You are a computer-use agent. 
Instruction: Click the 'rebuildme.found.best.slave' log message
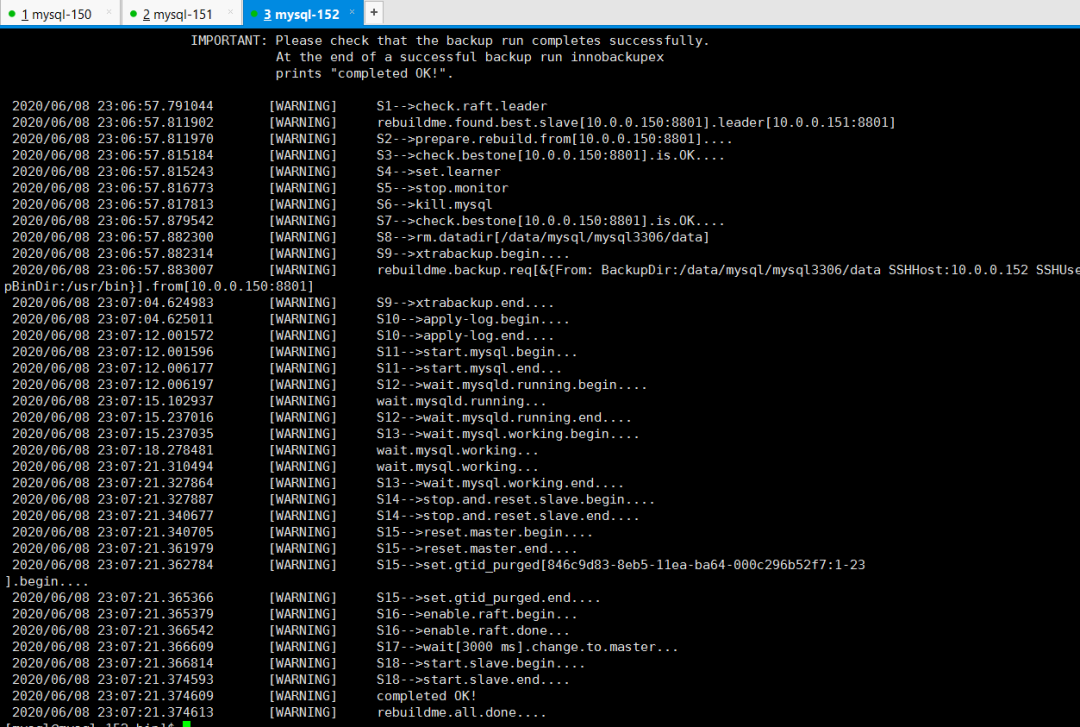coord(636,123)
